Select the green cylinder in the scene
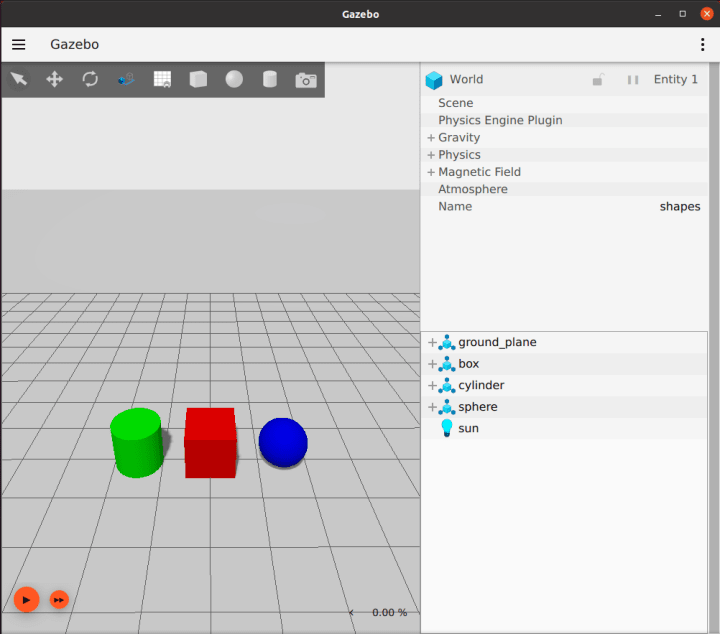720x634 pixels. tap(137, 443)
